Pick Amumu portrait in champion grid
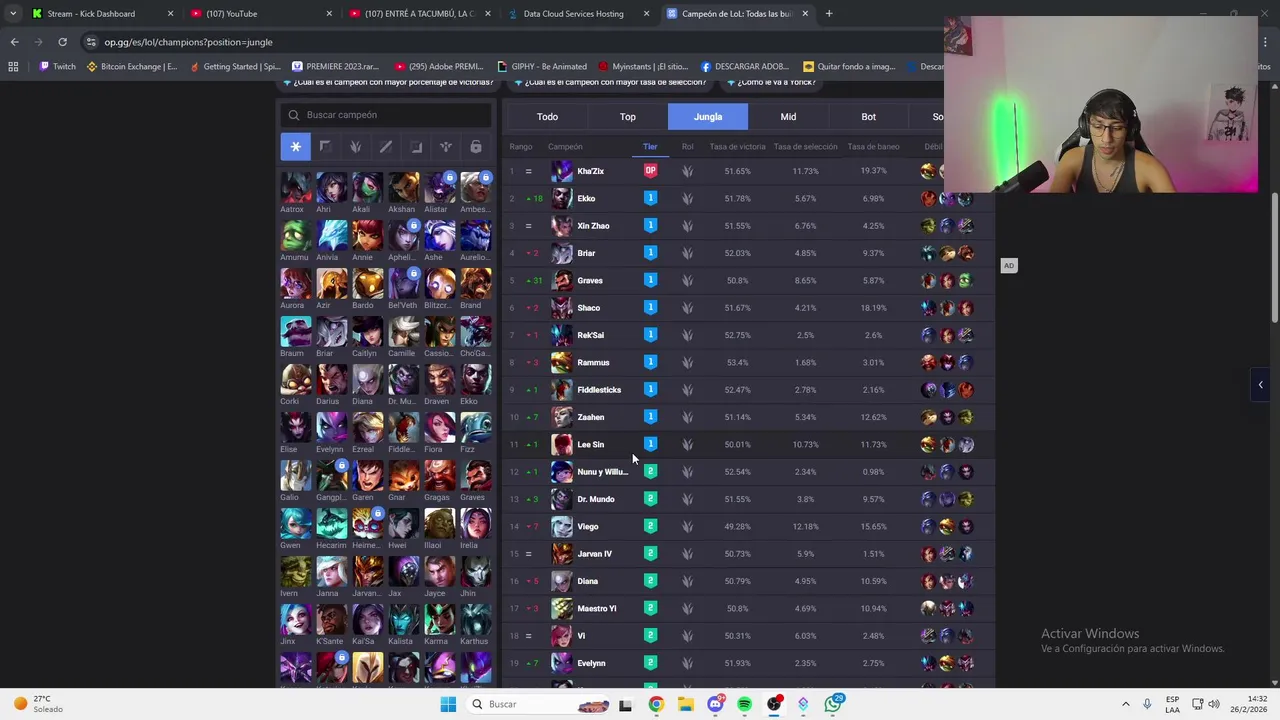Image resolution: width=1280 pixels, height=720 pixels. (295, 236)
